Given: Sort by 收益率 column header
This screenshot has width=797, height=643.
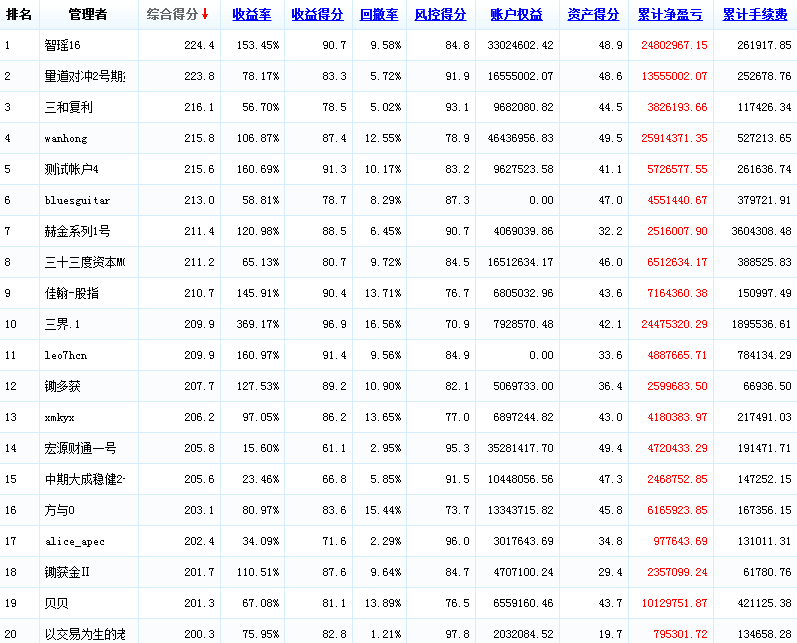Looking at the screenshot, I should click(x=251, y=15).
